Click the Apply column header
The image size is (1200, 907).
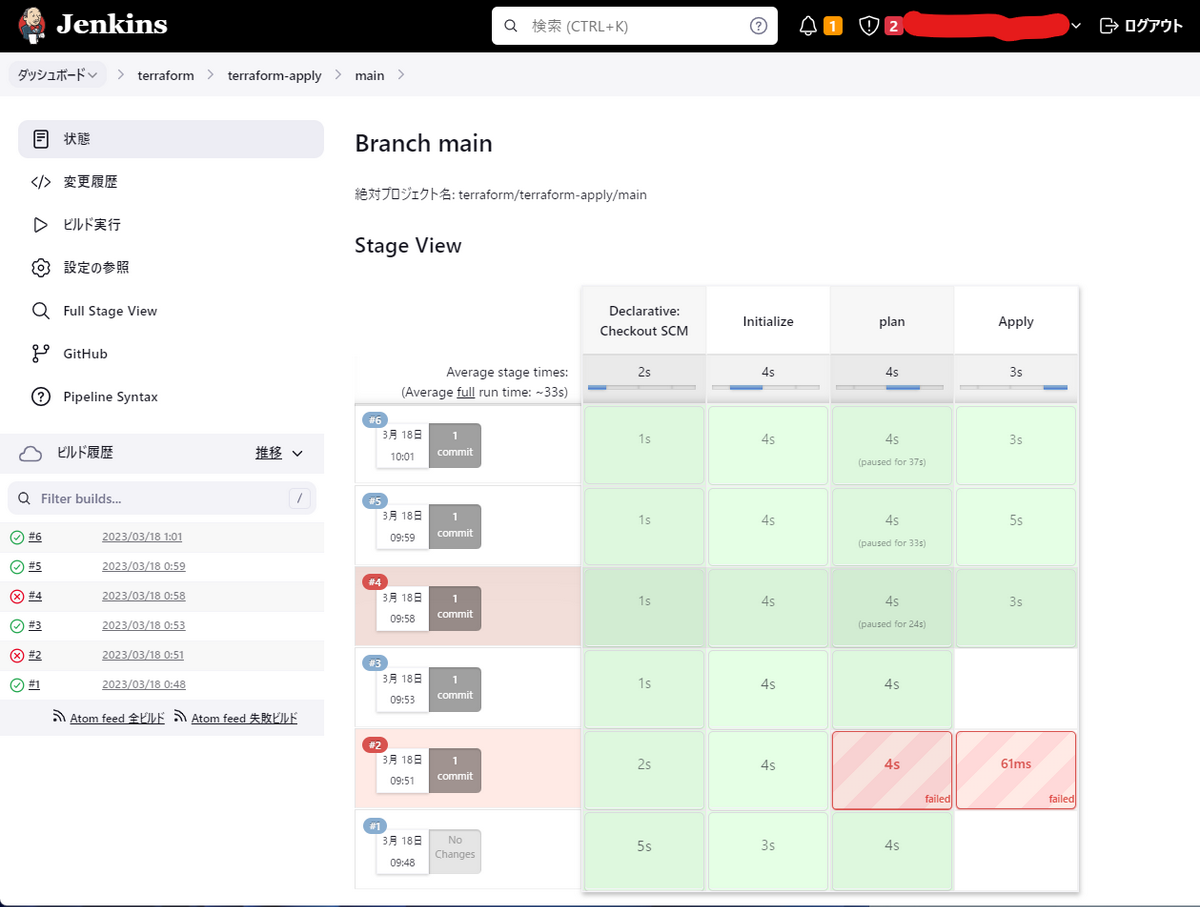(1016, 321)
